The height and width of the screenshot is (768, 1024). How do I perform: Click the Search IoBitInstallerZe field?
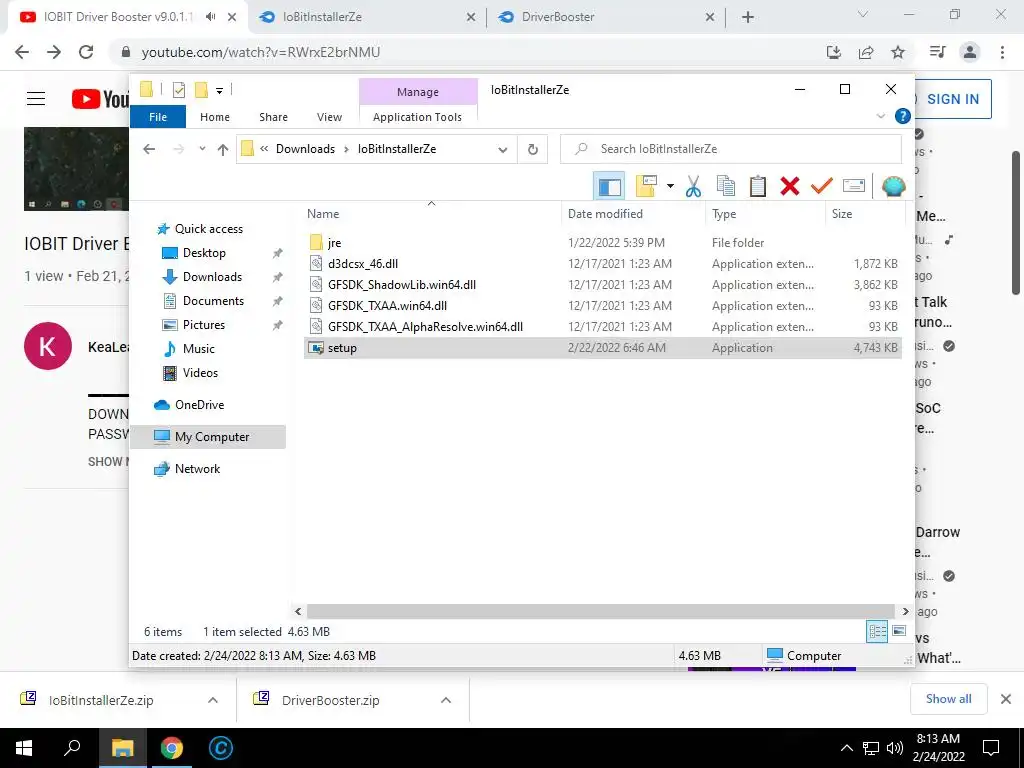[731, 149]
